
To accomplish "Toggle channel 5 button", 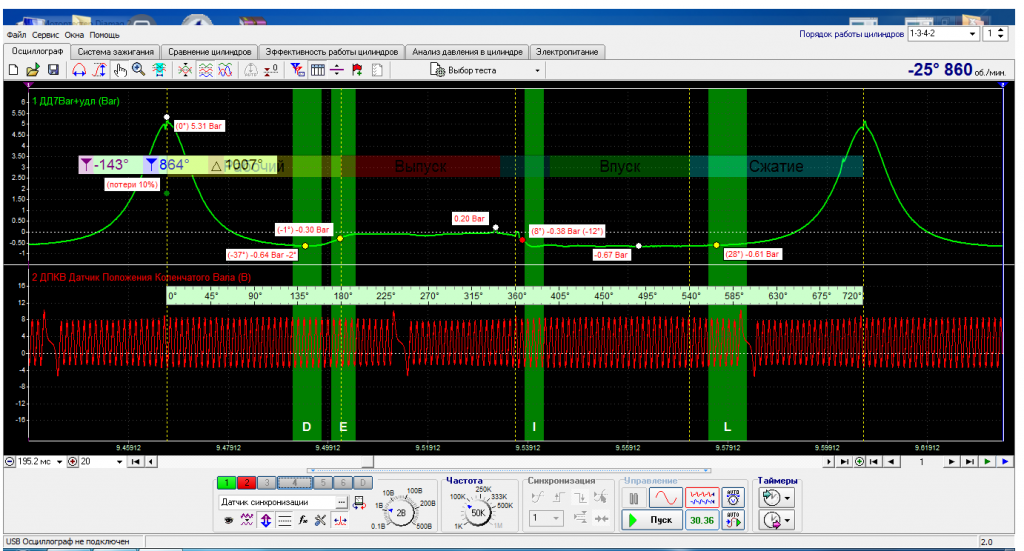I will click(323, 483).
